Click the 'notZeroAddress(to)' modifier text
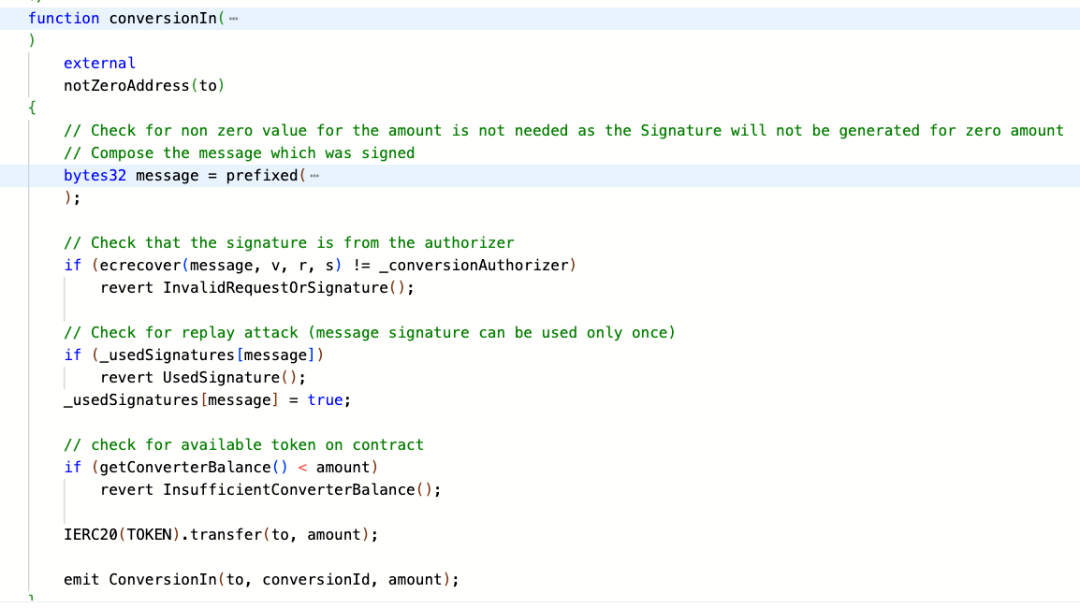Image resolution: width=1080 pixels, height=608 pixels. (x=144, y=86)
